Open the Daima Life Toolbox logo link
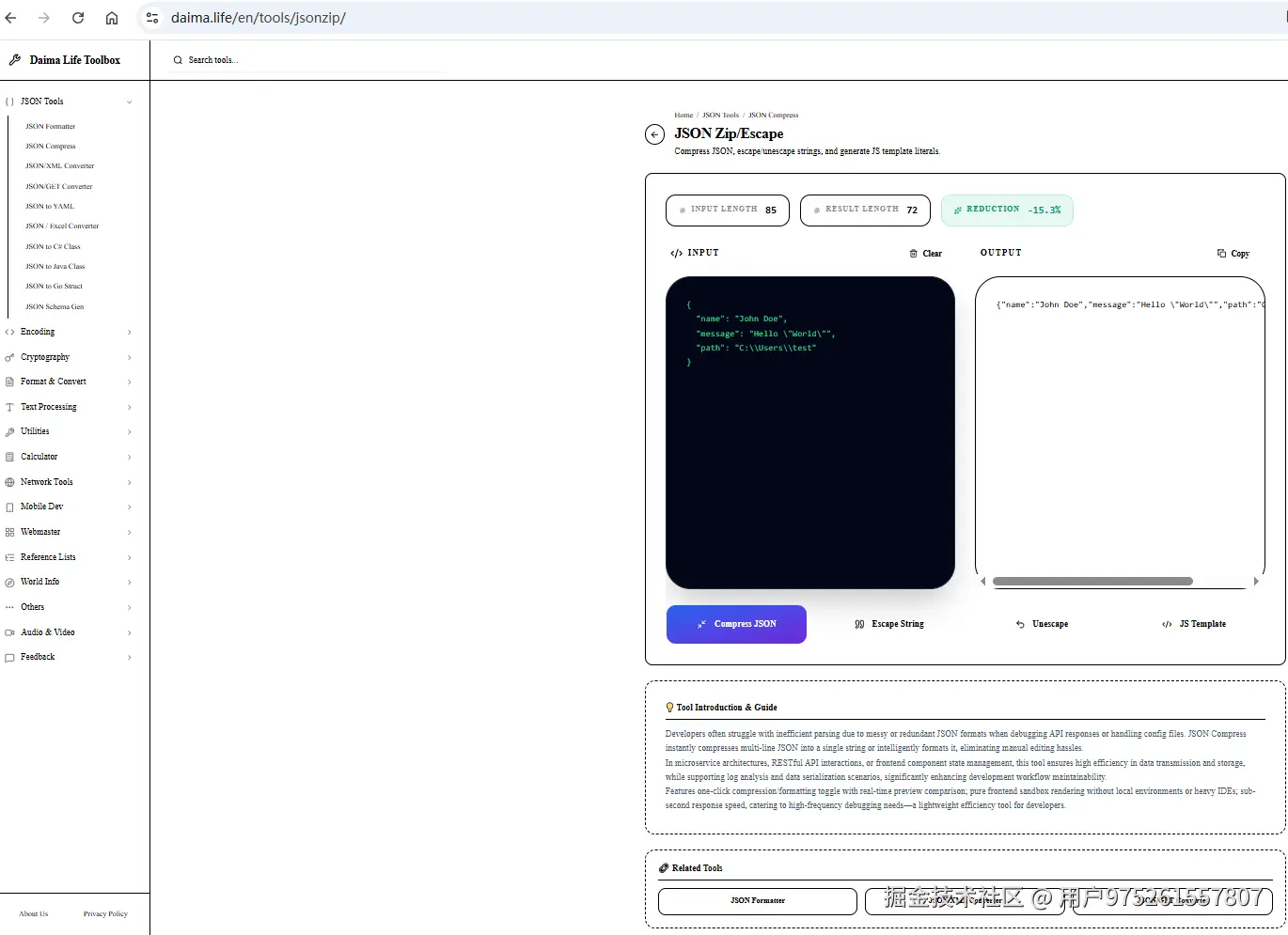Screen dimensions: 1288x935 click(65, 60)
